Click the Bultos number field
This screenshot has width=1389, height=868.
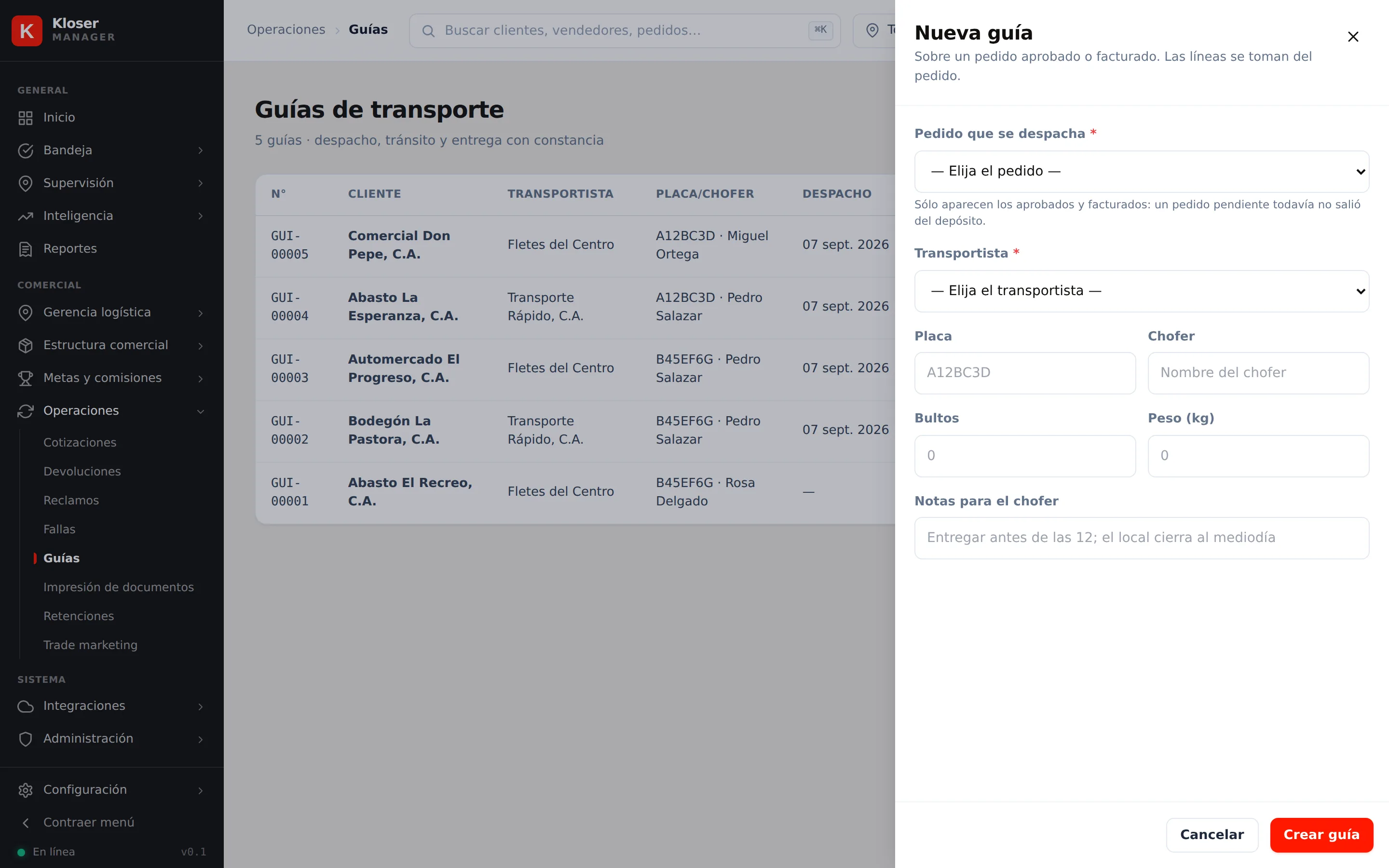tap(1024, 456)
